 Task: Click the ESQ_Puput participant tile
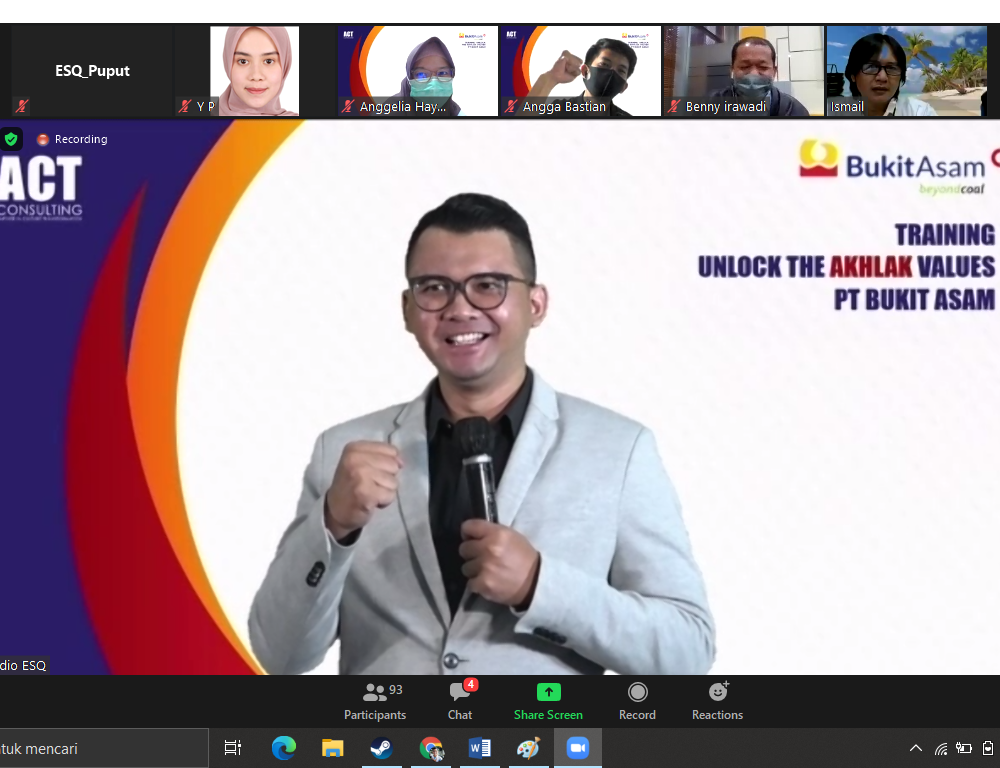pos(92,71)
